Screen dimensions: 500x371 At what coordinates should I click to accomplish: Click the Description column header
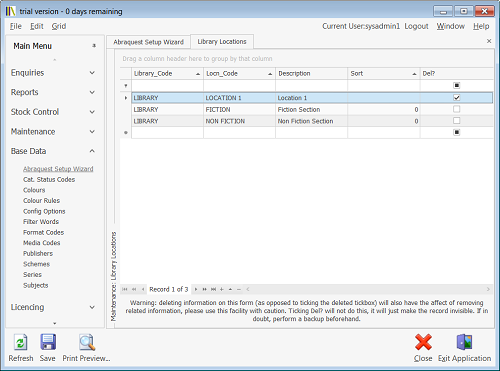click(x=311, y=74)
